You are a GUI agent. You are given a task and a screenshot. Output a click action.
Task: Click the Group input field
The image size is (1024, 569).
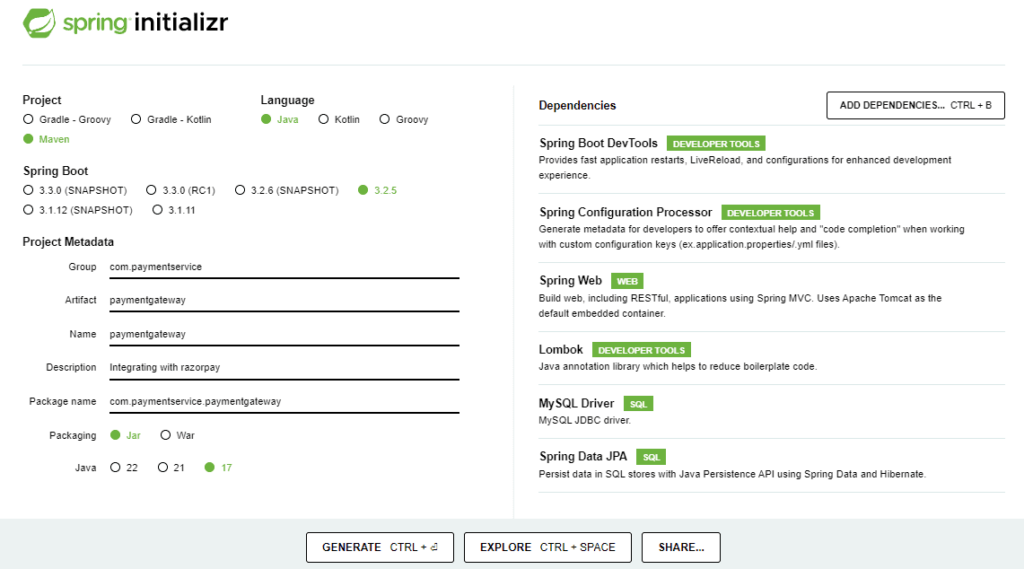tap(283, 267)
